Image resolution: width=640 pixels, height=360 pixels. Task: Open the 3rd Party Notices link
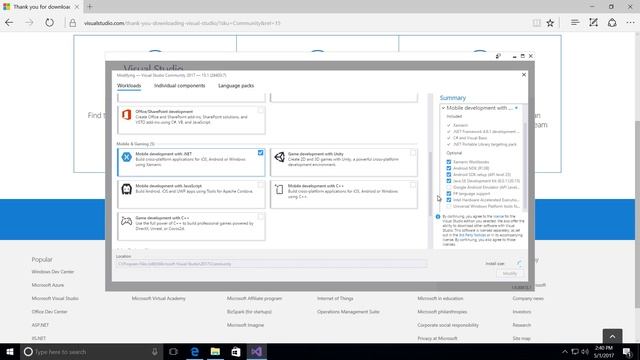point(472,235)
